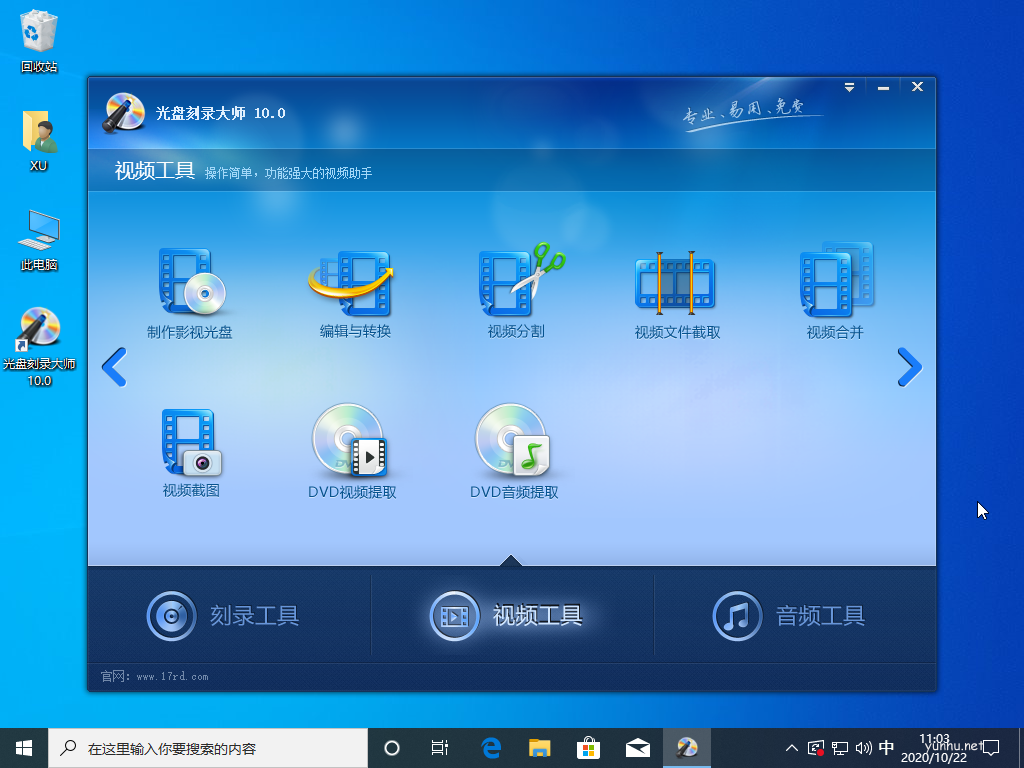Screen dimensions: 1024x768
Task: Open the 回收站 desktop icon
Action: (x=39, y=40)
